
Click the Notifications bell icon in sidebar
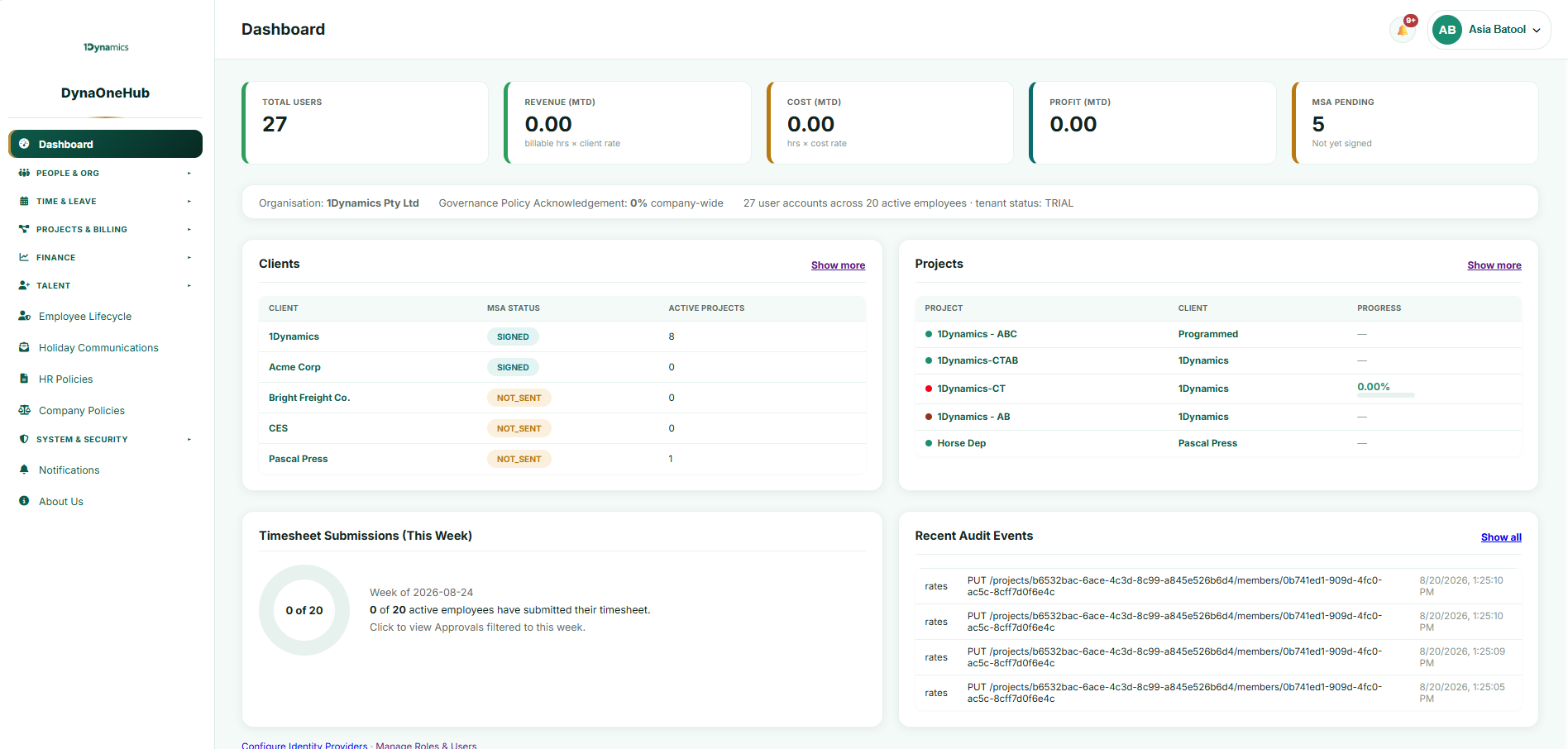coord(24,470)
